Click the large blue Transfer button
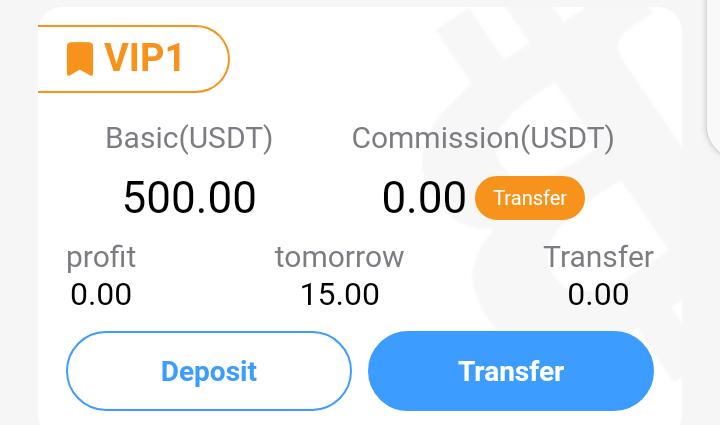The width and height of the screenshot is (720, 425). tap(511, 371)
